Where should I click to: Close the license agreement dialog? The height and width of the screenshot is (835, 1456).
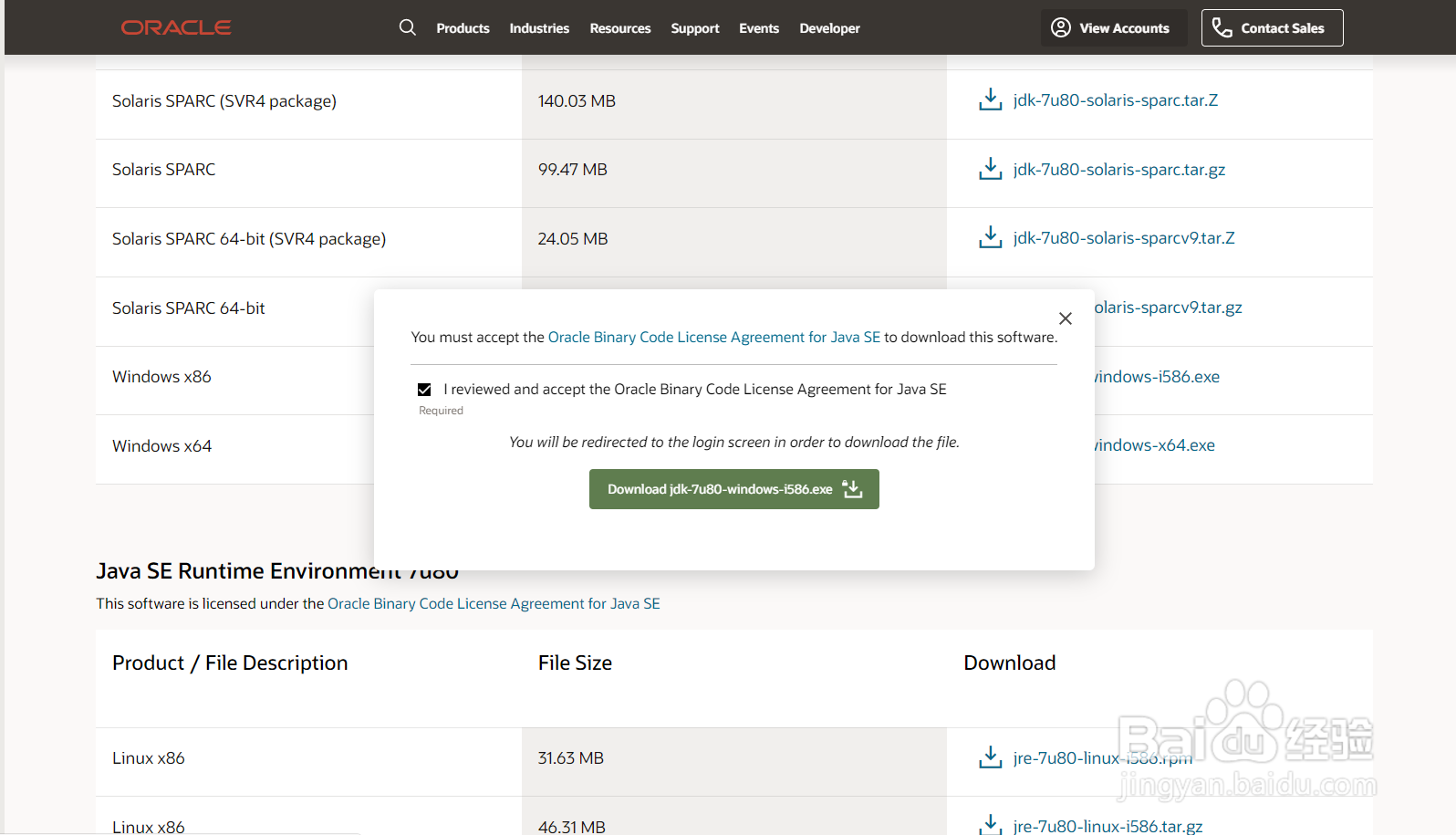[1065, 318]
